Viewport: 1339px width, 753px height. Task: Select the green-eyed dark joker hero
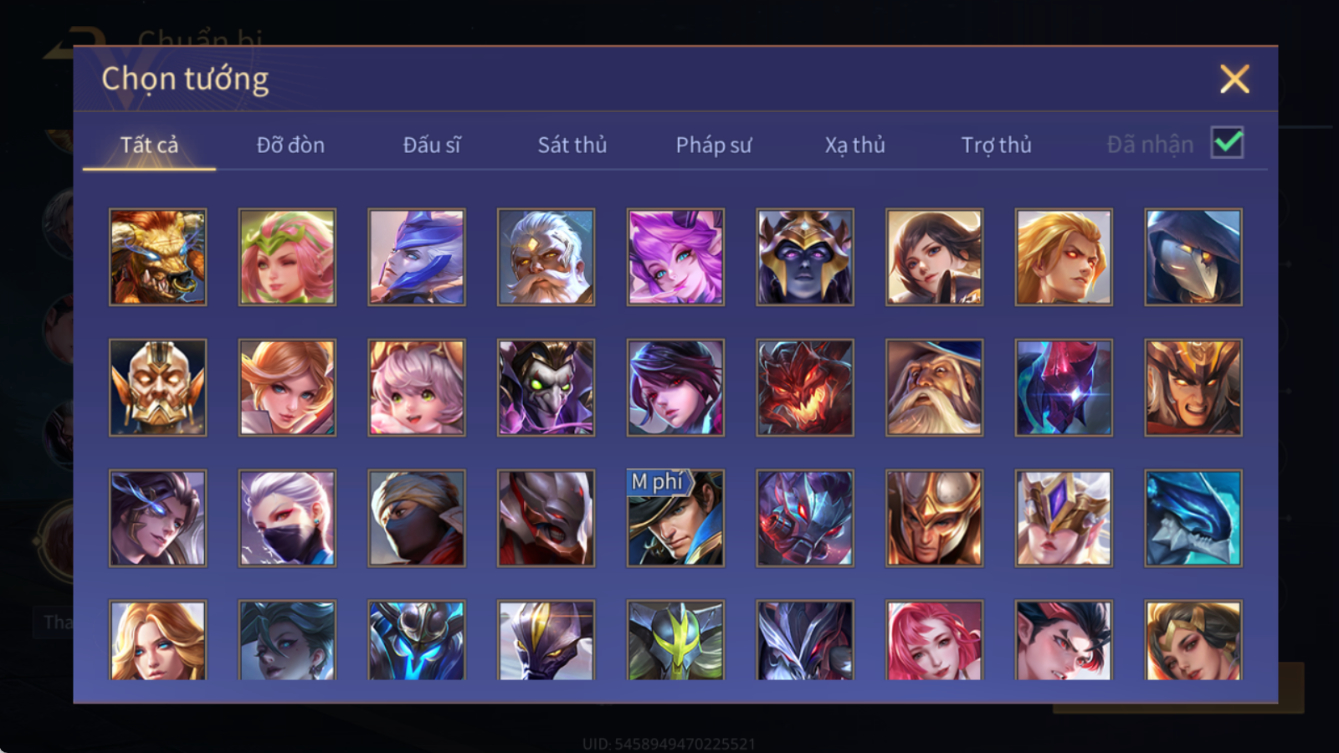(x=546, y=388)
